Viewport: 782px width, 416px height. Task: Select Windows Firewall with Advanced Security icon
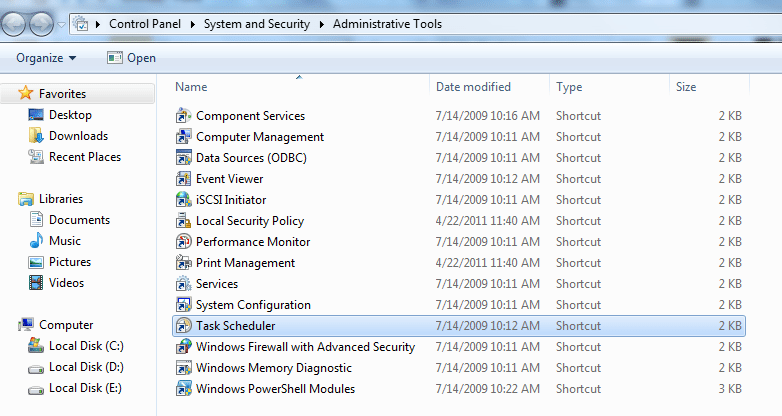pyautogui.click(x=184, y=347)
